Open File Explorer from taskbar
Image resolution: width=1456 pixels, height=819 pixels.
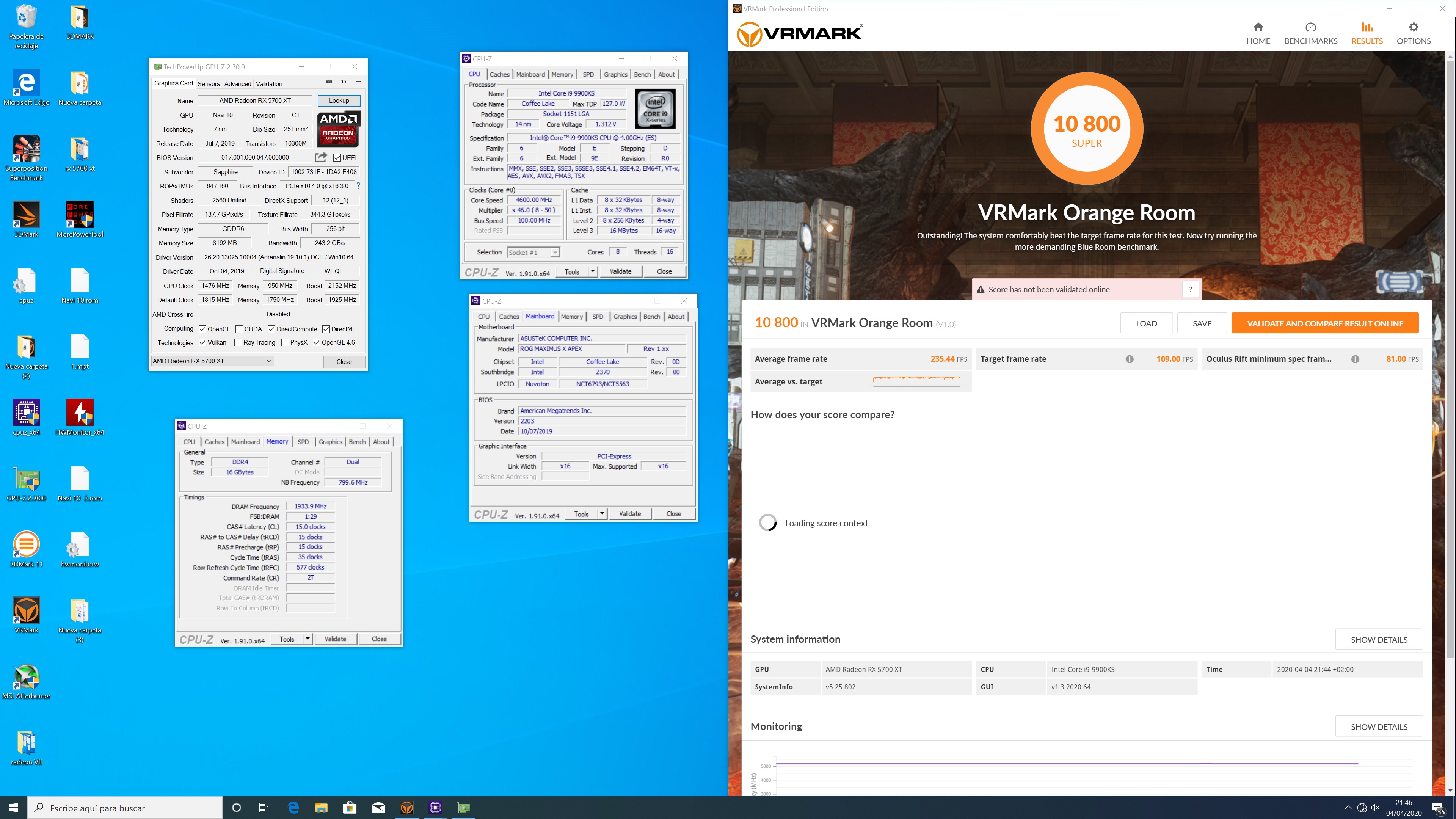click(x=321, y=808)
